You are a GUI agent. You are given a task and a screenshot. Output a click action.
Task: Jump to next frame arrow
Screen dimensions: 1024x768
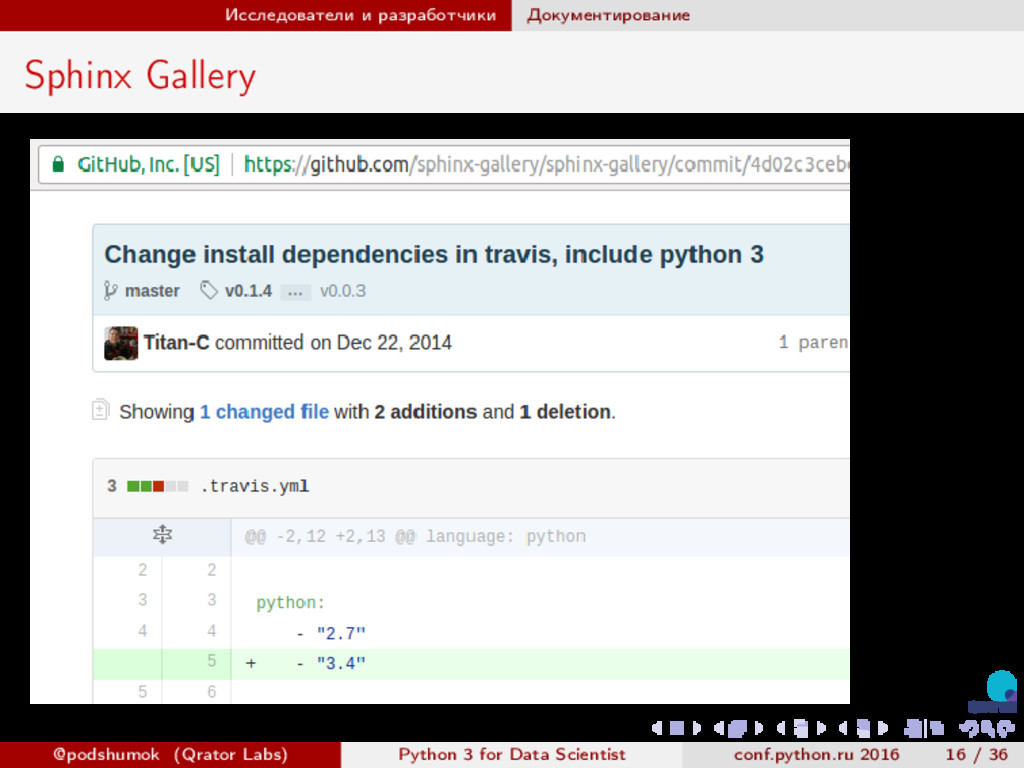[759, 728]
